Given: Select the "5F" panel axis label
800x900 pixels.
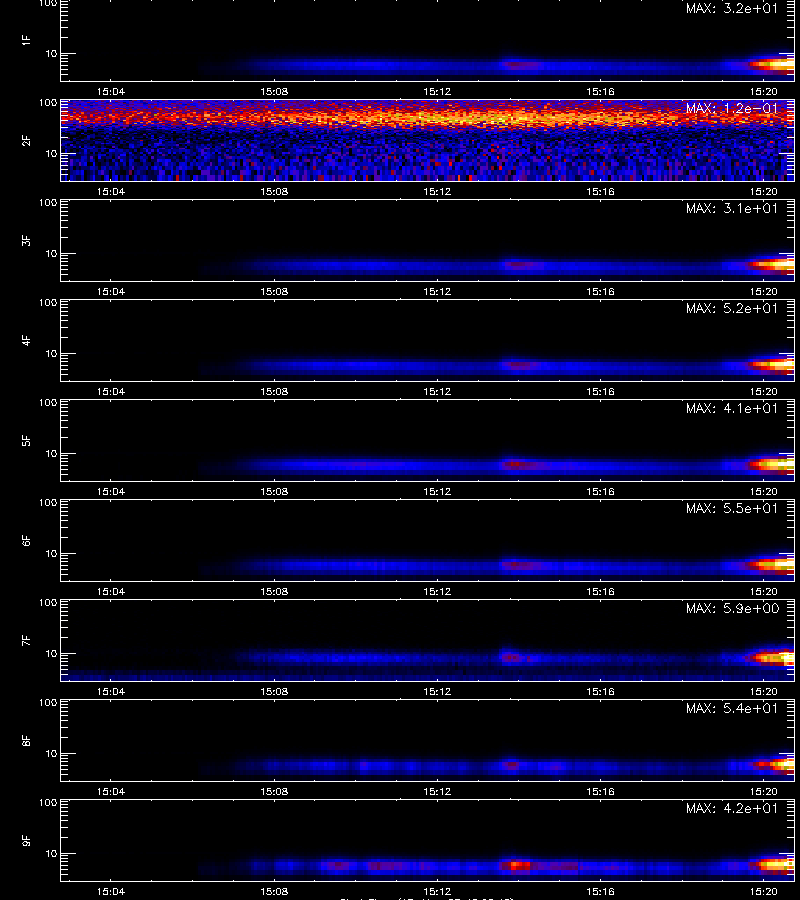Looking at the screenshot, I should (26, 440).
